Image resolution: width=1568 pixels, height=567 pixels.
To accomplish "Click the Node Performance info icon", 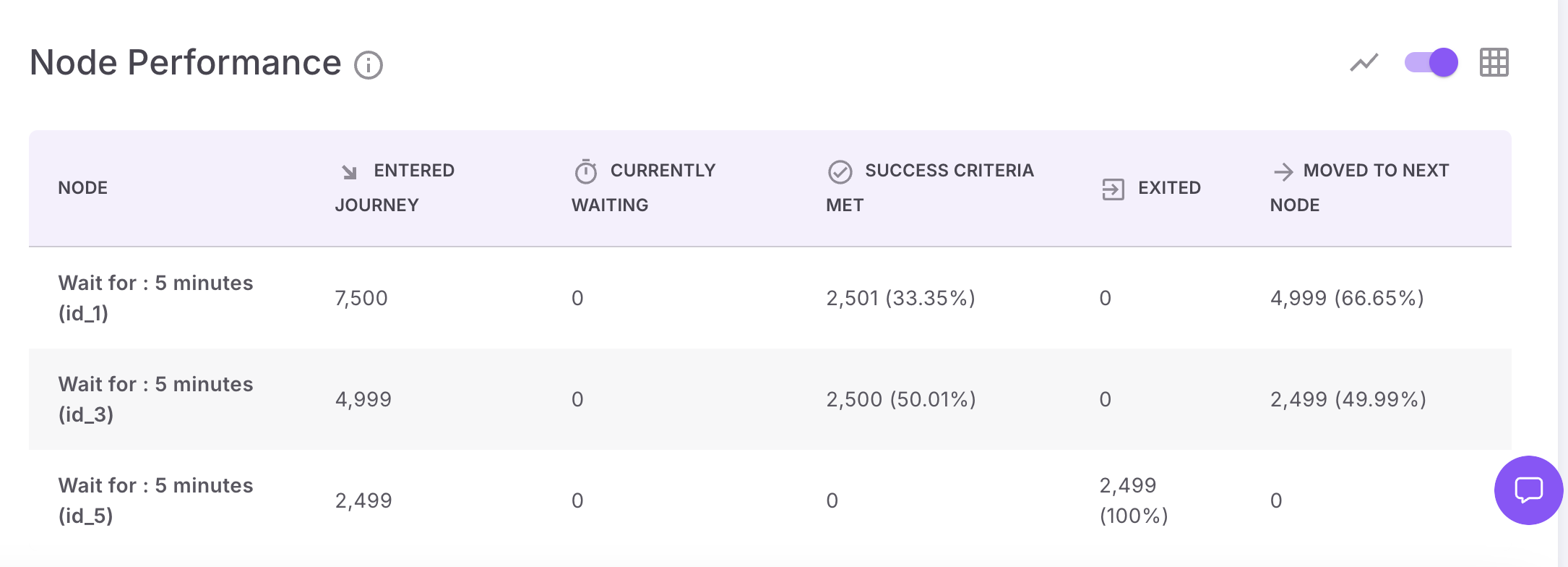I will point(369,65).
